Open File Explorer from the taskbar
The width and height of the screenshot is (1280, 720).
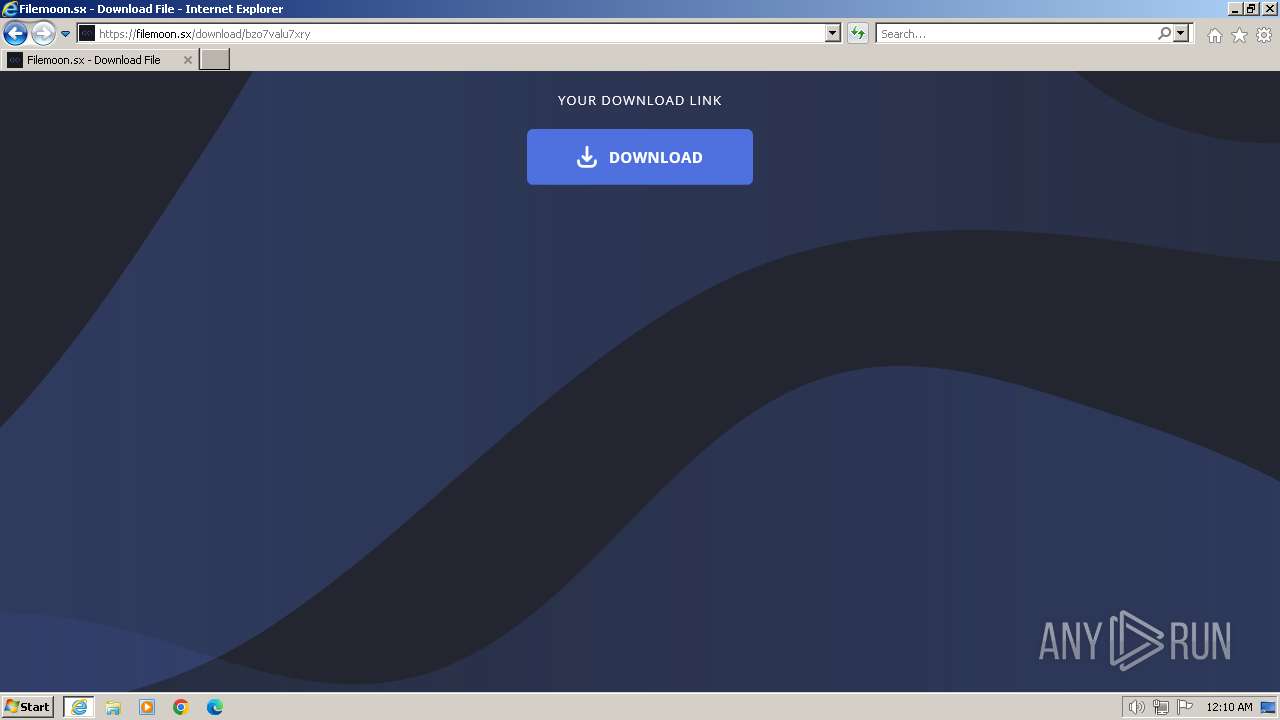point(113,707)
